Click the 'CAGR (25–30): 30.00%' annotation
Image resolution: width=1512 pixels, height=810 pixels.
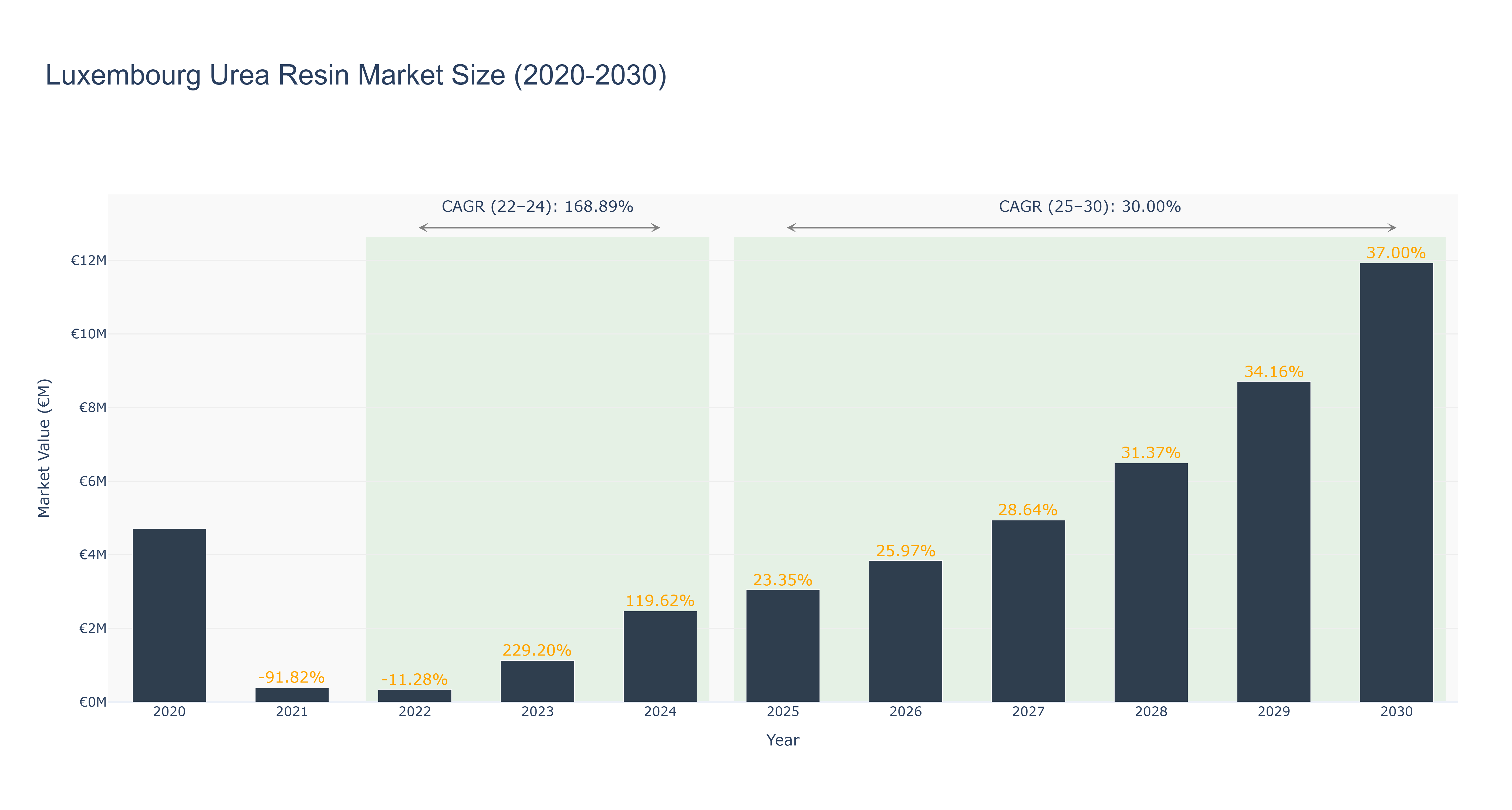click(x=1089, y=207)
